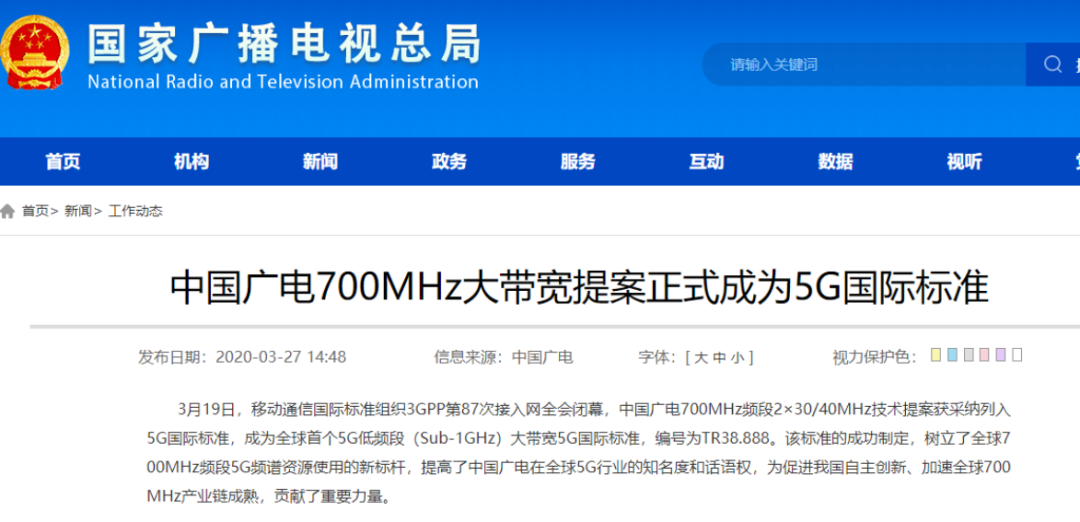Viewport: 1080px width, 522px height.
Task: Click the 字体 label
Action: coord(657,357)
